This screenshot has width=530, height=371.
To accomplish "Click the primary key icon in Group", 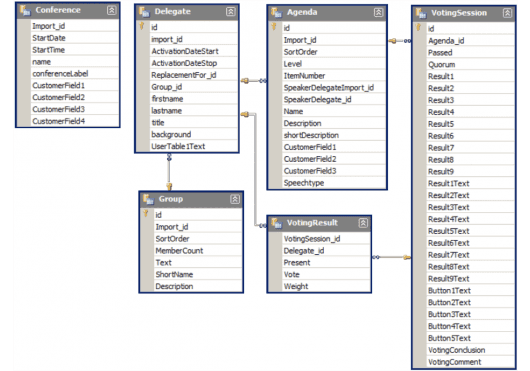I will pos(146,214).
